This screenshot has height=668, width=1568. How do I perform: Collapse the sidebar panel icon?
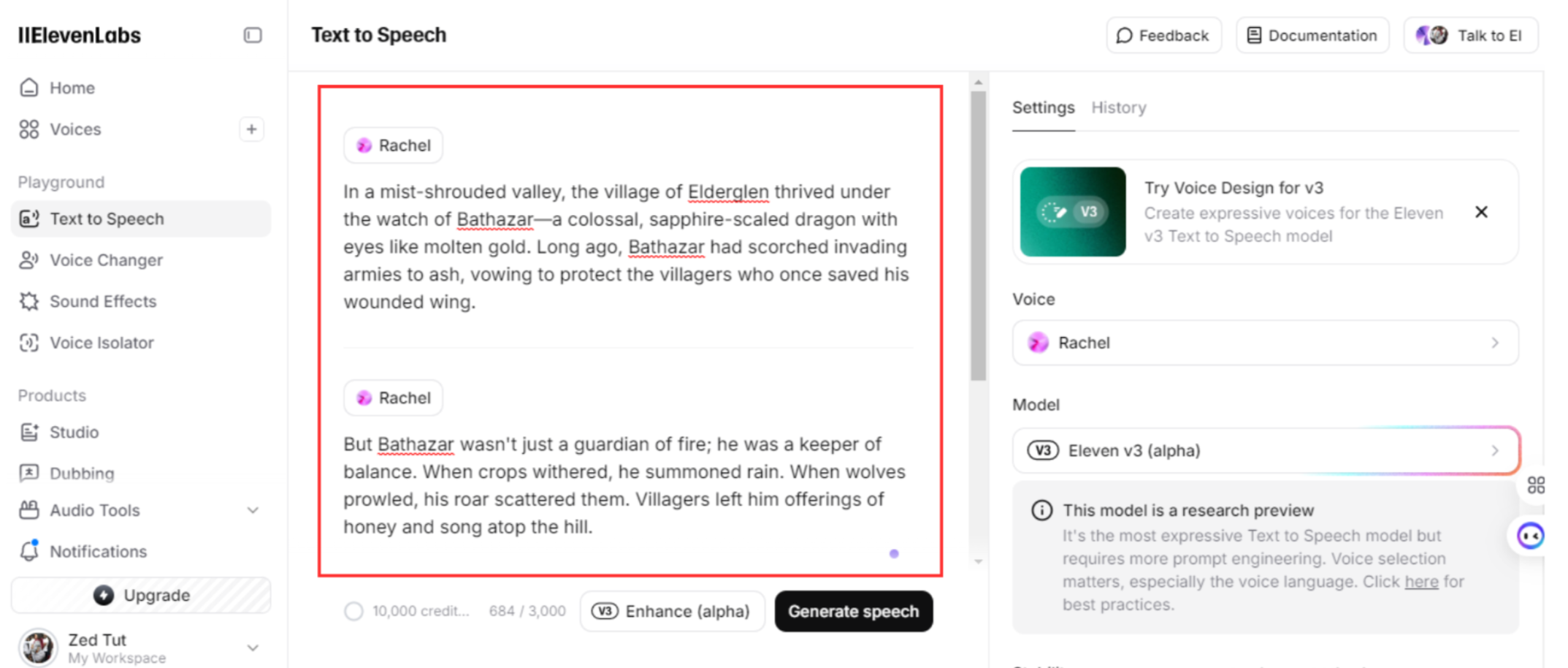253,35
